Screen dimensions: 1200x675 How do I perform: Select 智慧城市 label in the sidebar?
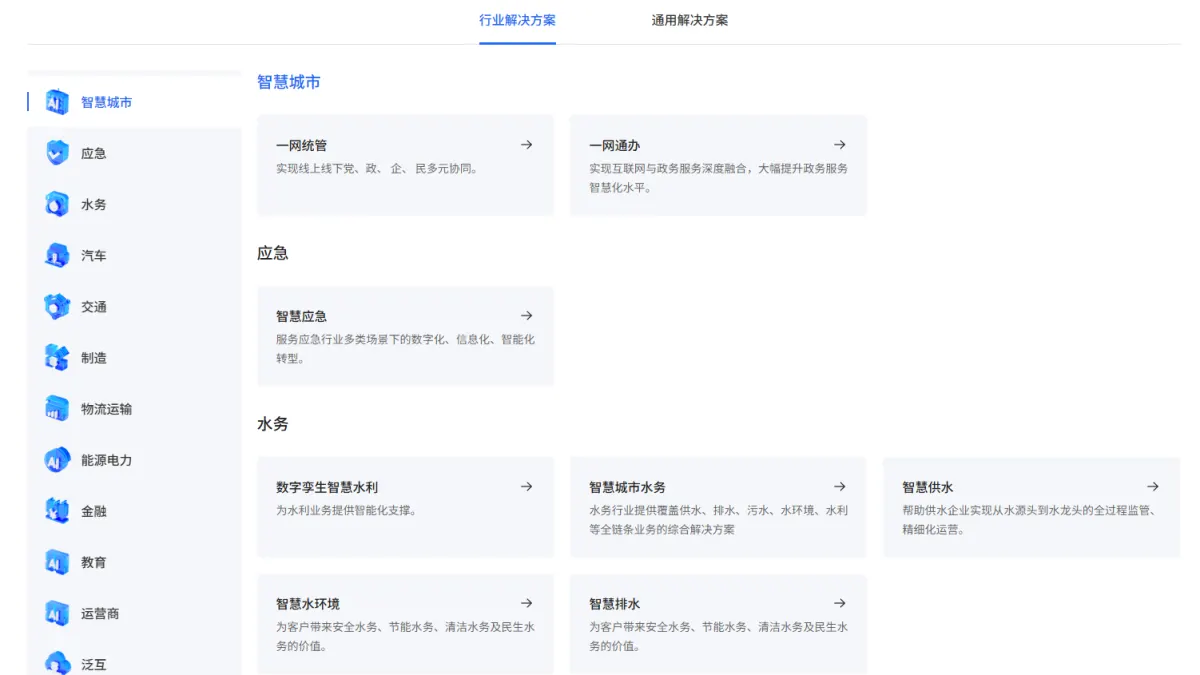point(107,102)
